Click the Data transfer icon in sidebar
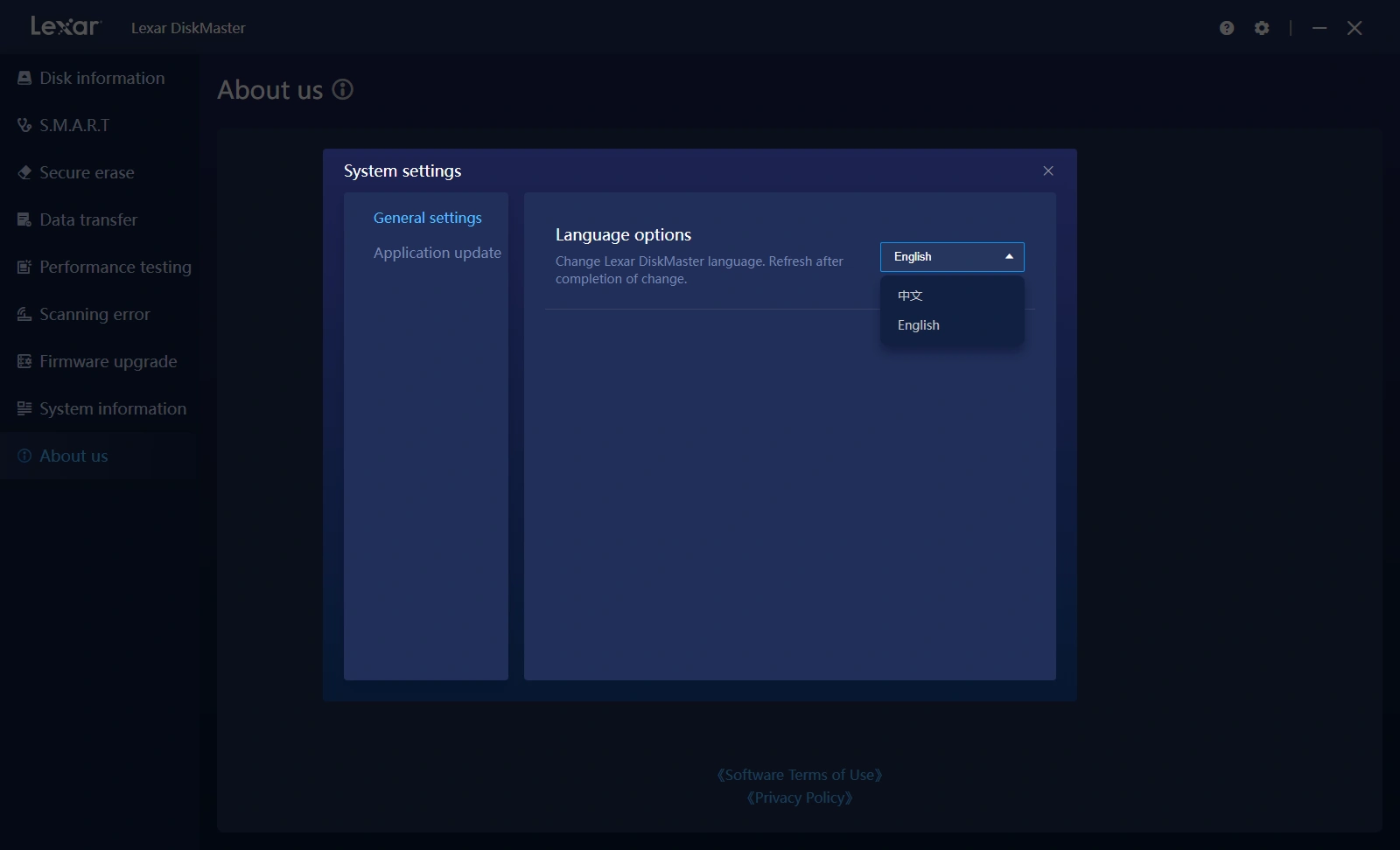 (24, 219)
